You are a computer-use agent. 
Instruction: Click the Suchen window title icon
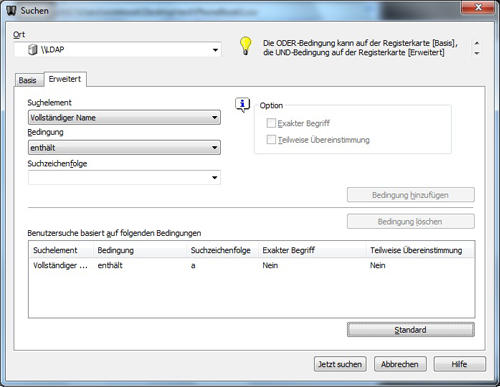[x=11, y=10]
